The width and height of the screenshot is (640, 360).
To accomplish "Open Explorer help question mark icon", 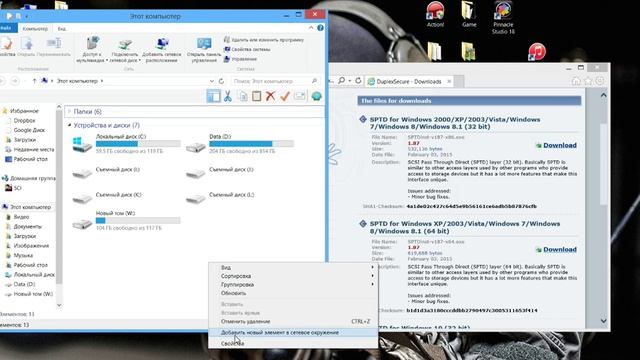I will [320, 28].
